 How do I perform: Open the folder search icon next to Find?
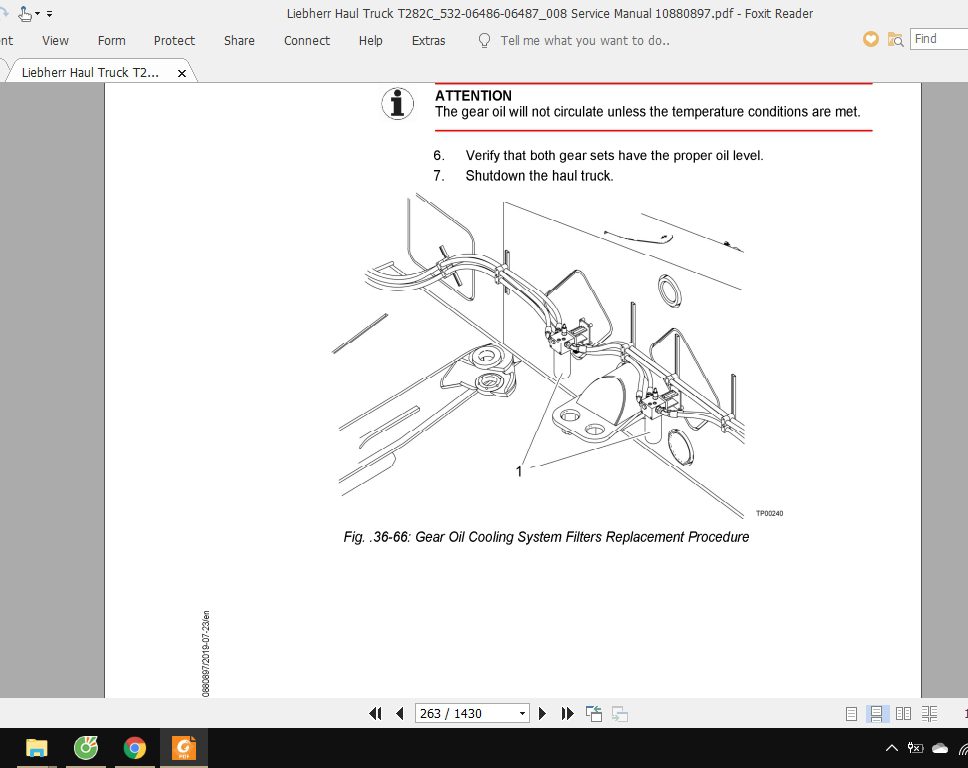[x=895, y=40]
